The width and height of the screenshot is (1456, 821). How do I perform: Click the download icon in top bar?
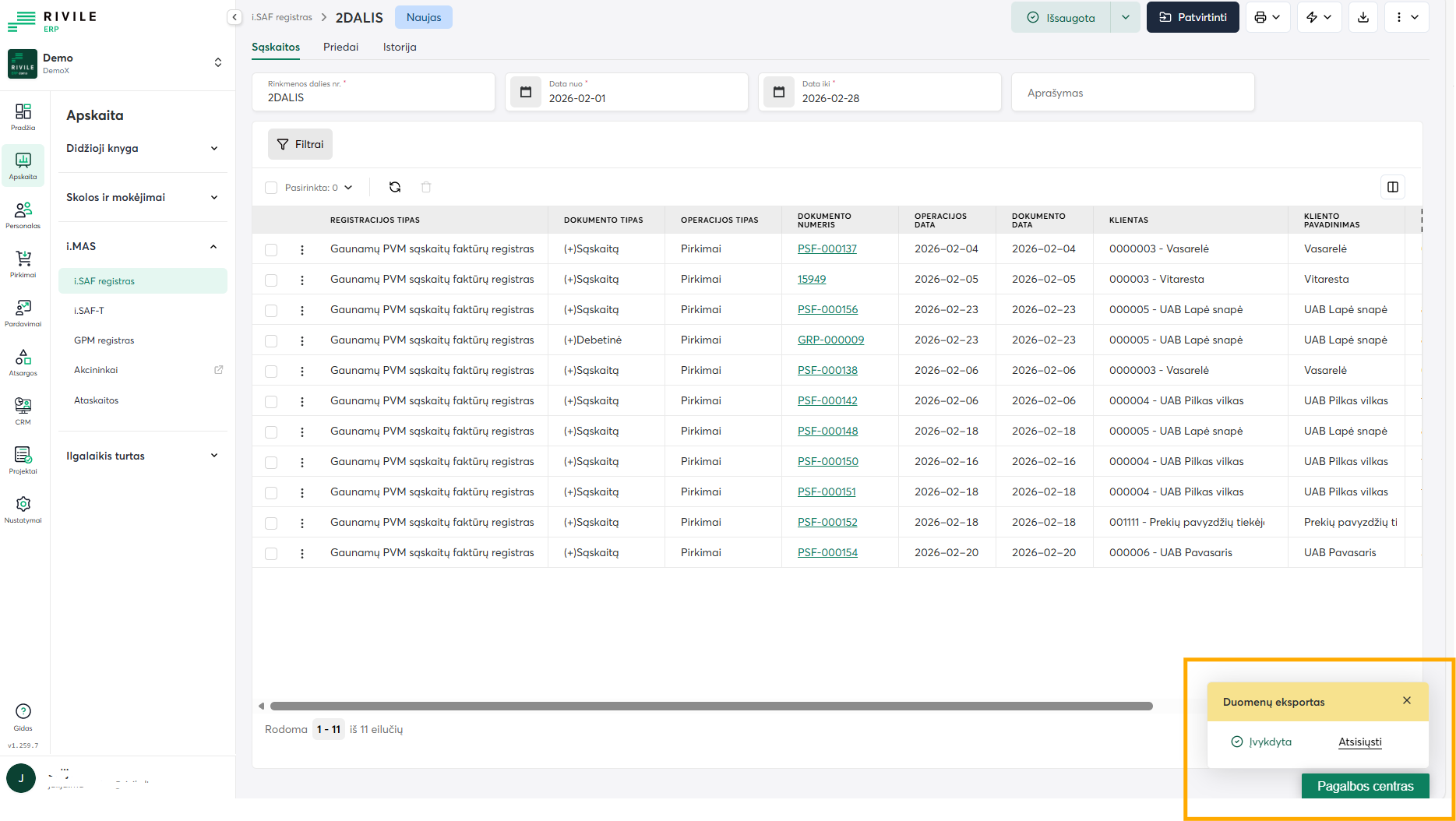[1363, 17]
